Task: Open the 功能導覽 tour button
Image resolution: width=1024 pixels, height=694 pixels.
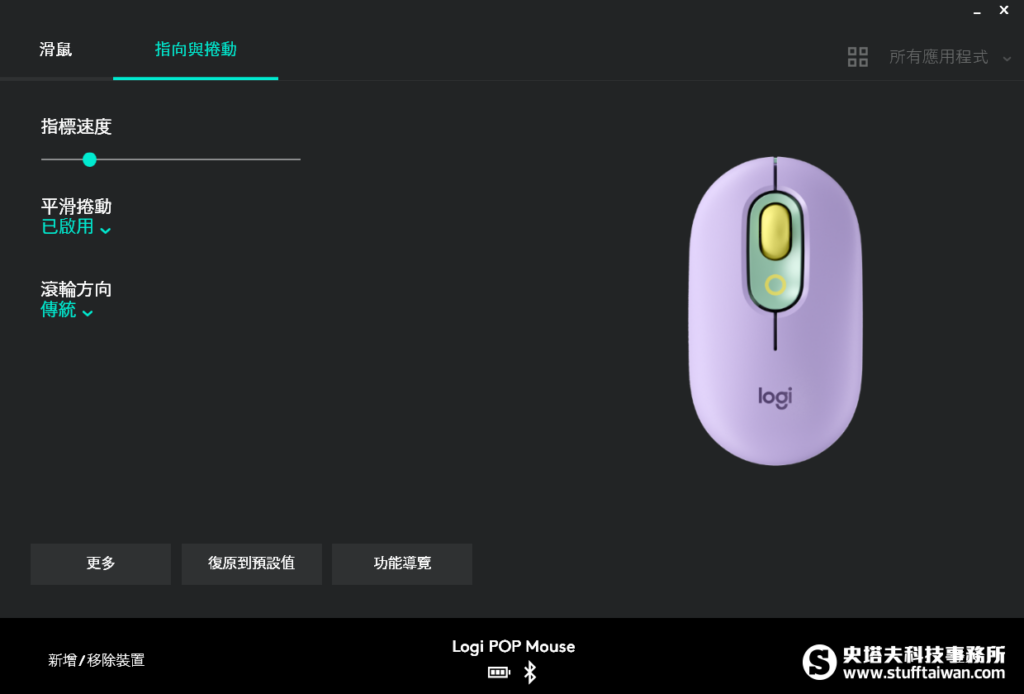Action: 402,563
